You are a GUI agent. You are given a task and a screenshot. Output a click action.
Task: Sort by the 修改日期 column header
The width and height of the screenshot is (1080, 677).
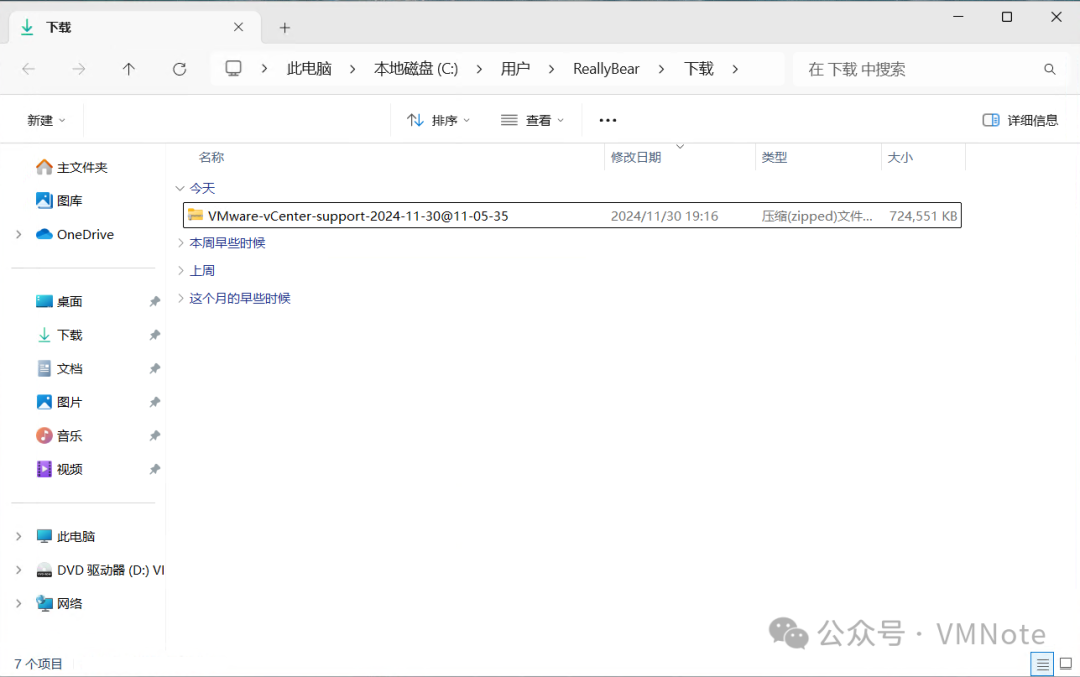click(x=636, y=157)
